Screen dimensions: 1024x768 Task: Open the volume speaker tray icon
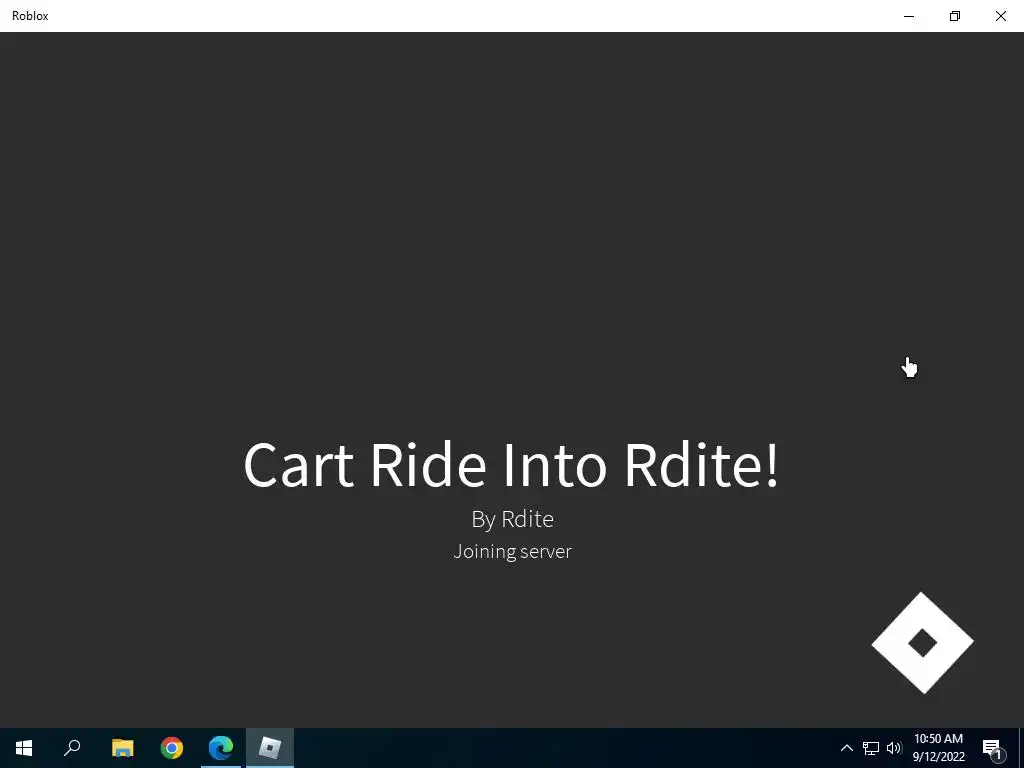[x=894, y=748]
